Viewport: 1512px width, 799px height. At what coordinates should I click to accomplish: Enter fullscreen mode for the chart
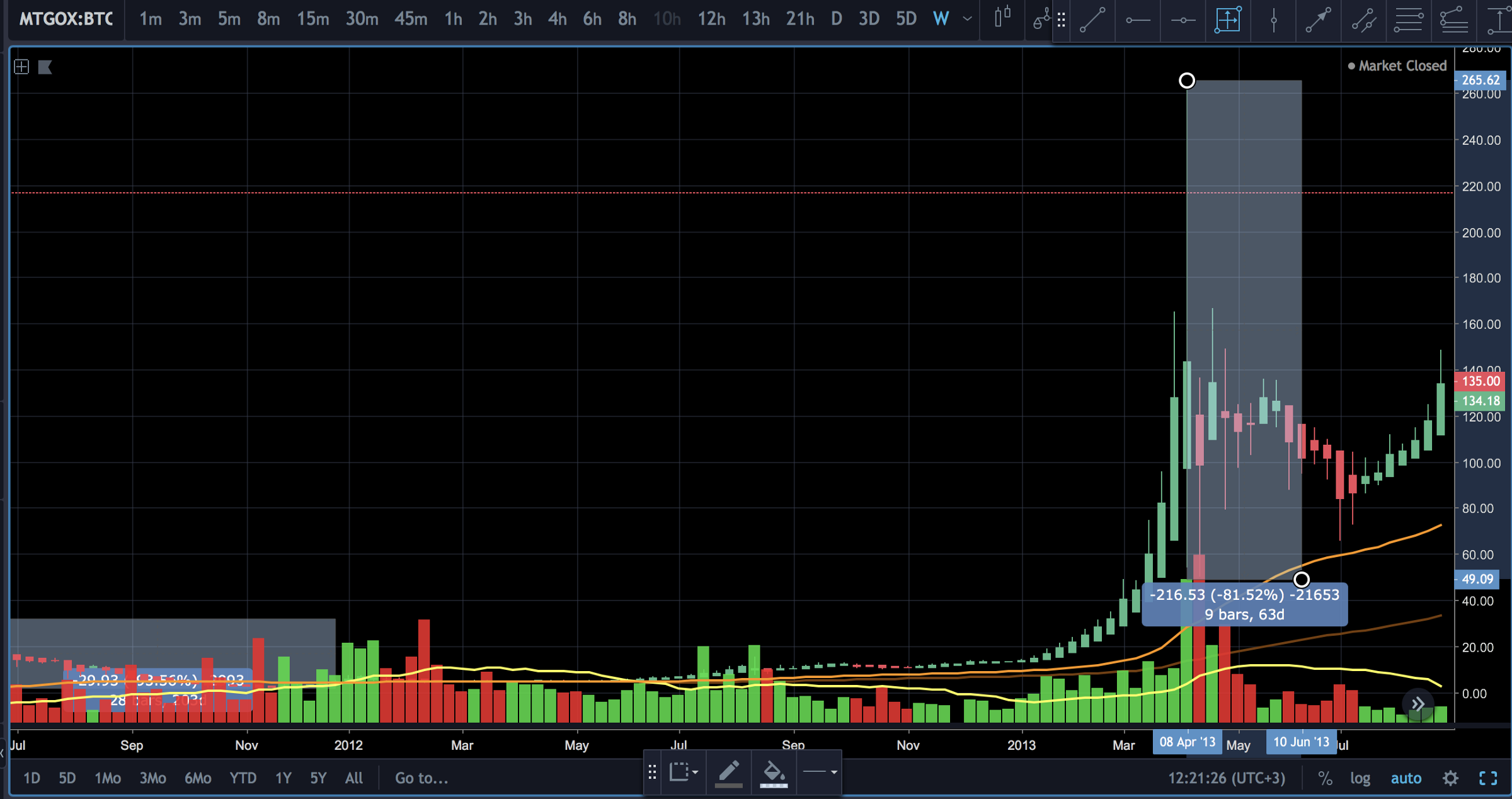tap(1488, 778)
